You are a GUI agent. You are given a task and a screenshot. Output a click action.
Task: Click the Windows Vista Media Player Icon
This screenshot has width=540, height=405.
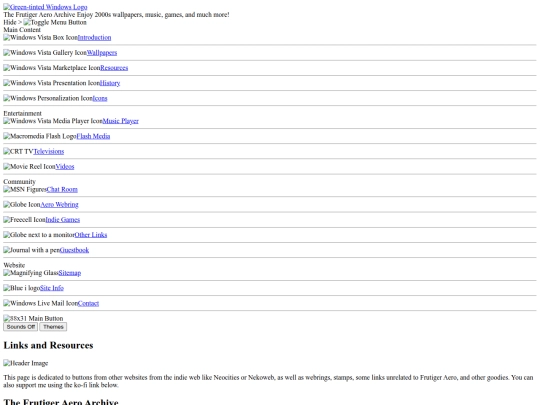point(53,121)
